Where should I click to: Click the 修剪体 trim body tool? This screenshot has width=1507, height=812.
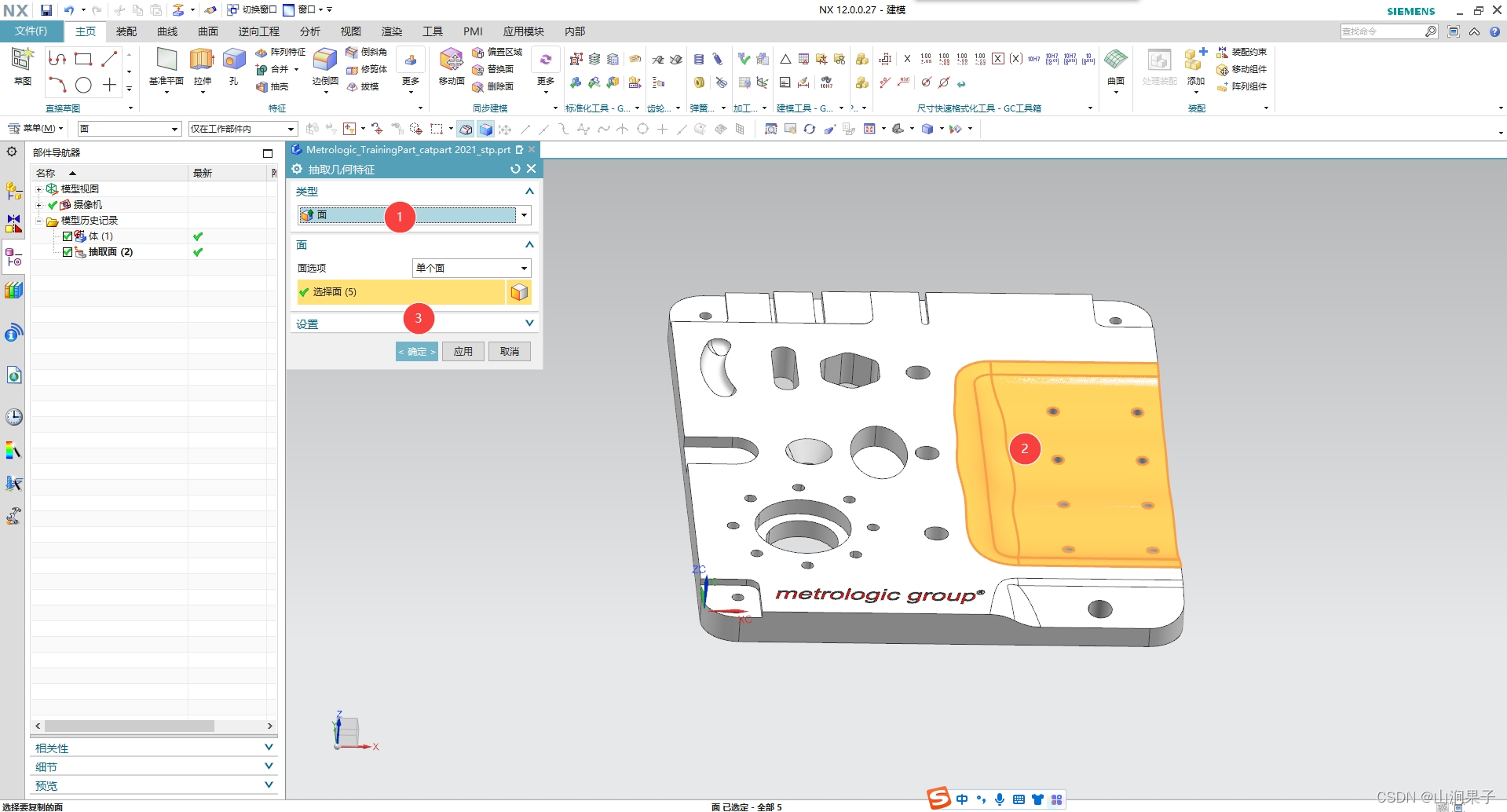pos(366,69)
